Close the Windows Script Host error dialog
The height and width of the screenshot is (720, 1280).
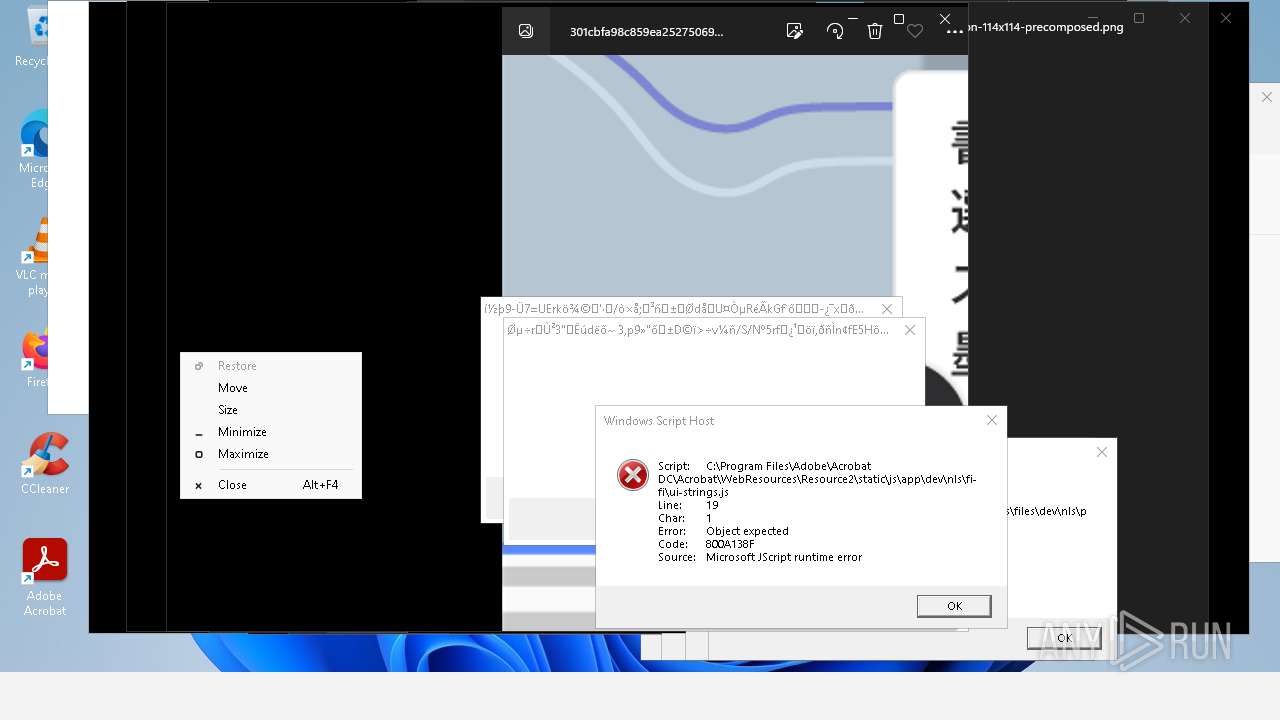point(992,421)
